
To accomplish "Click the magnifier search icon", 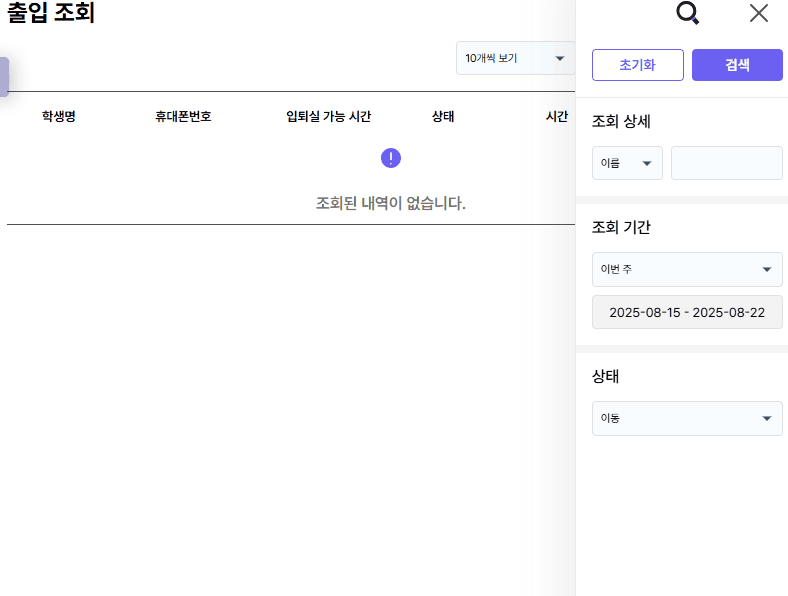I will click(687, 13).
